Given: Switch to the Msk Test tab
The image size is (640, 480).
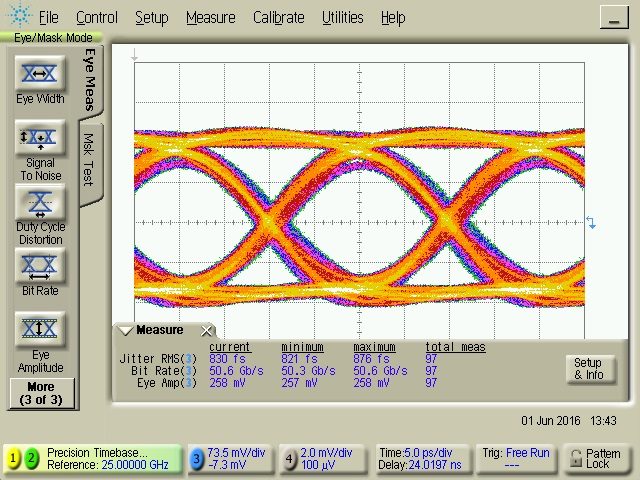Looking at the screenshot, I should pyautogui.click(x=89, y=160).
